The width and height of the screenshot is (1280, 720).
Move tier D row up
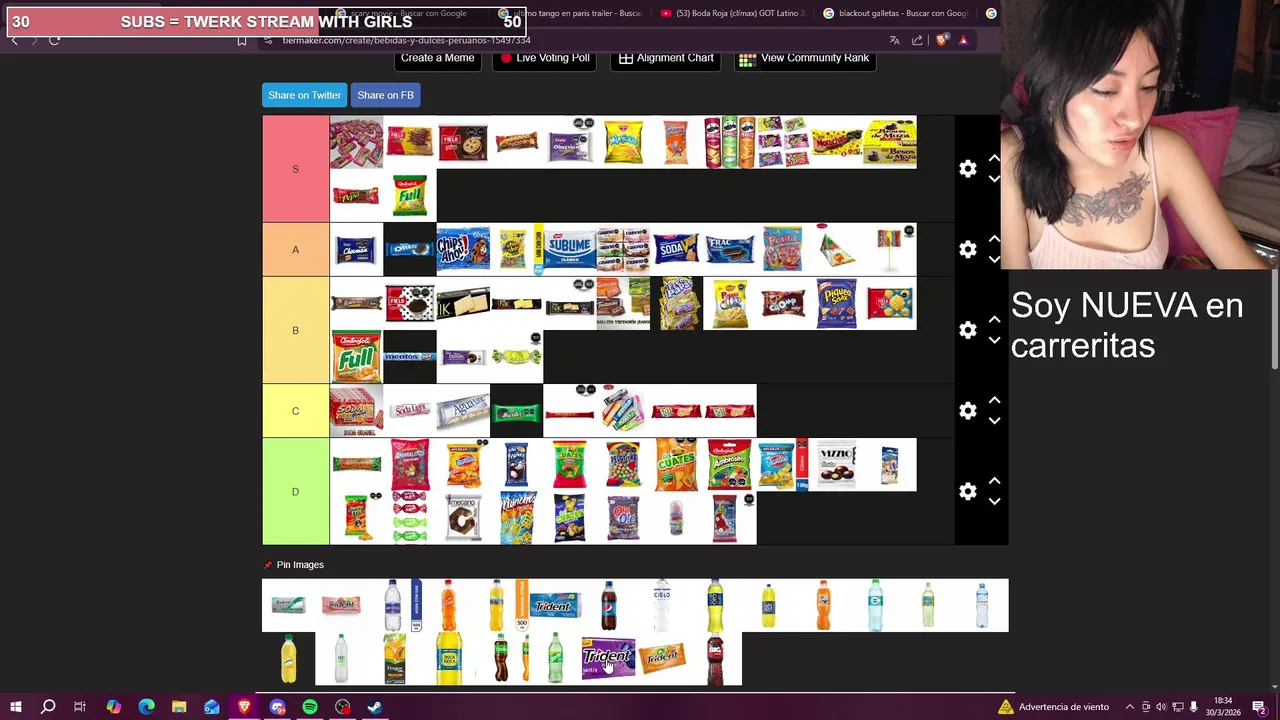click(x=994, y=481)
